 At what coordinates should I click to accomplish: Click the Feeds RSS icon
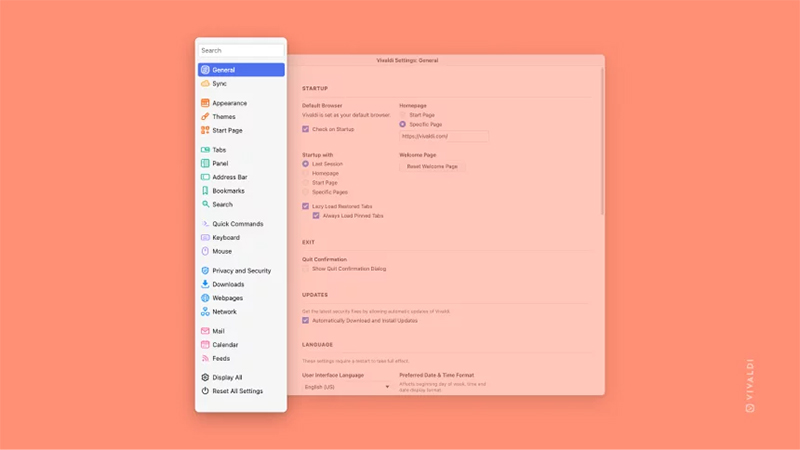pyautogui.click(x=205, y=359)
